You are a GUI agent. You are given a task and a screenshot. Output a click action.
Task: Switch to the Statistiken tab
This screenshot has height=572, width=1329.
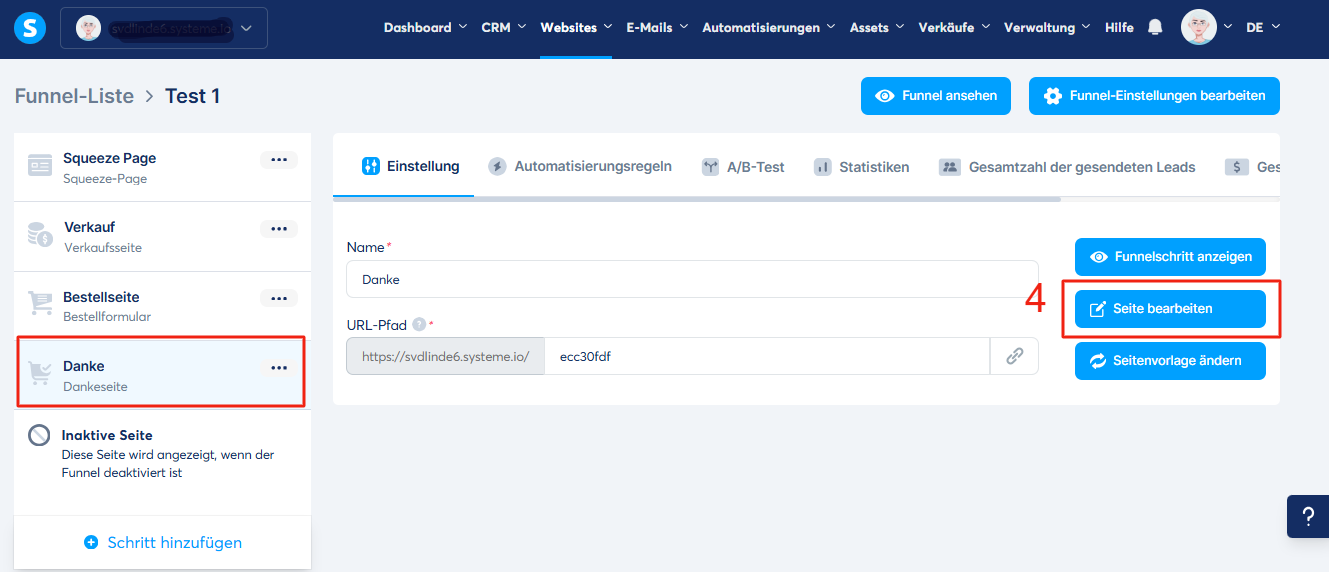click(x=861, y=167)
